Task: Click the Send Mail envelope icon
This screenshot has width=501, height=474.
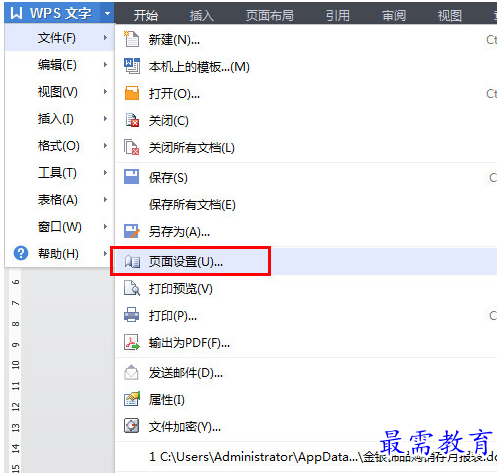Action: (x=131, y=372)
